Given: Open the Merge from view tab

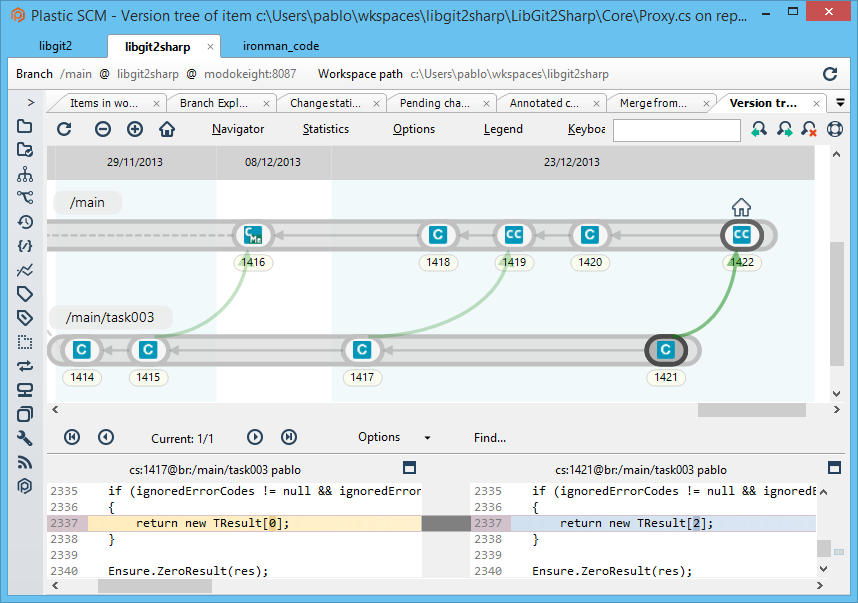Looking at the screenshot, I should click(653, 103).
